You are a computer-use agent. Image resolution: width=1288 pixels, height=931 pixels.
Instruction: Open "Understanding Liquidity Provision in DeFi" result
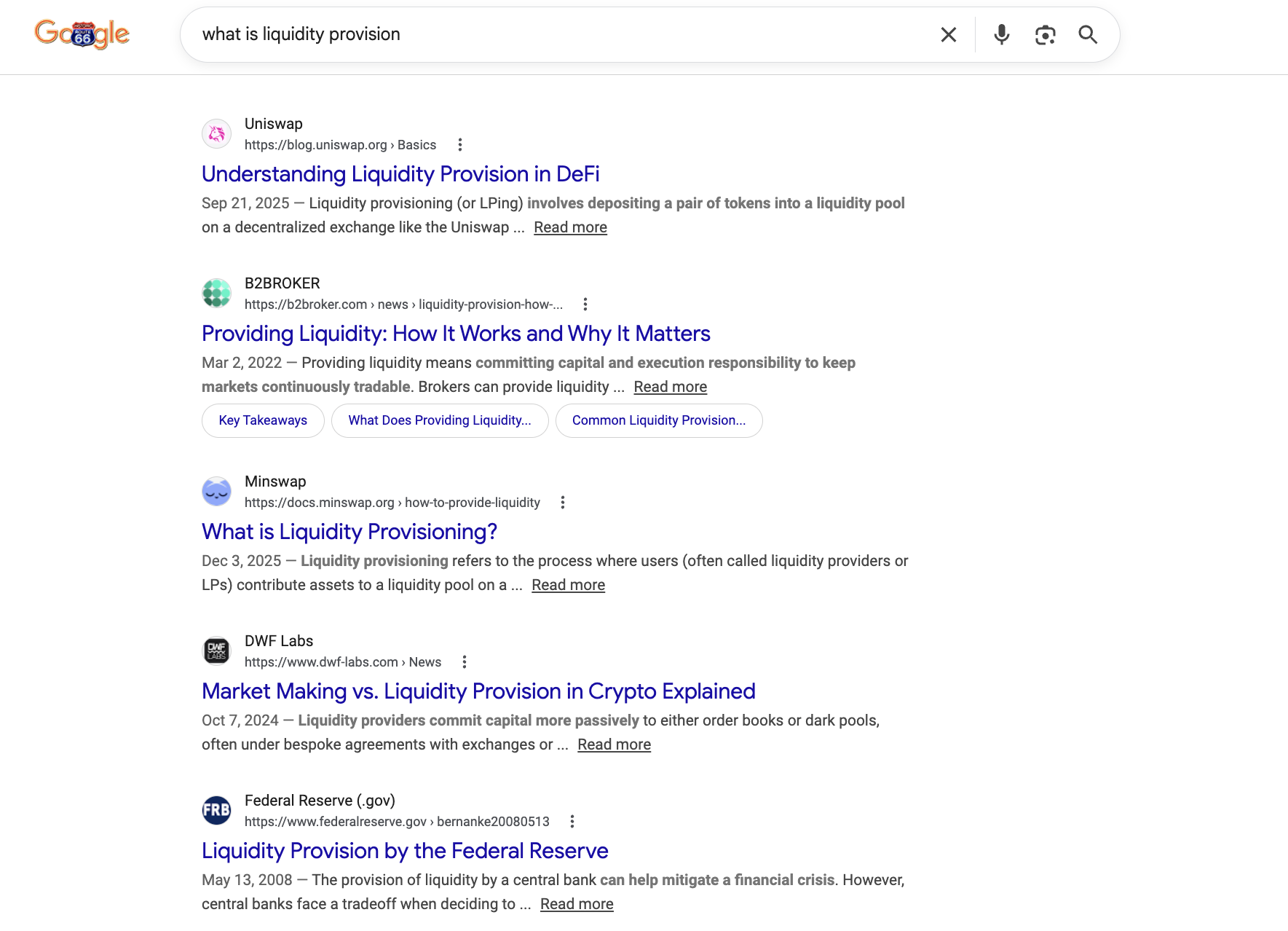tap(400, 174)
